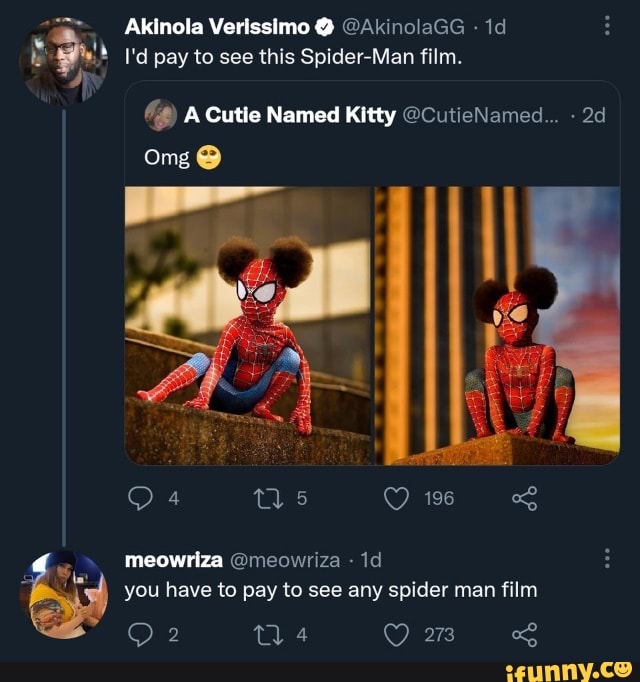The width and height of the screenshot is (640, 682).
Task: Share Akinola Verissimo's tweet
Action: coord(524,497)
